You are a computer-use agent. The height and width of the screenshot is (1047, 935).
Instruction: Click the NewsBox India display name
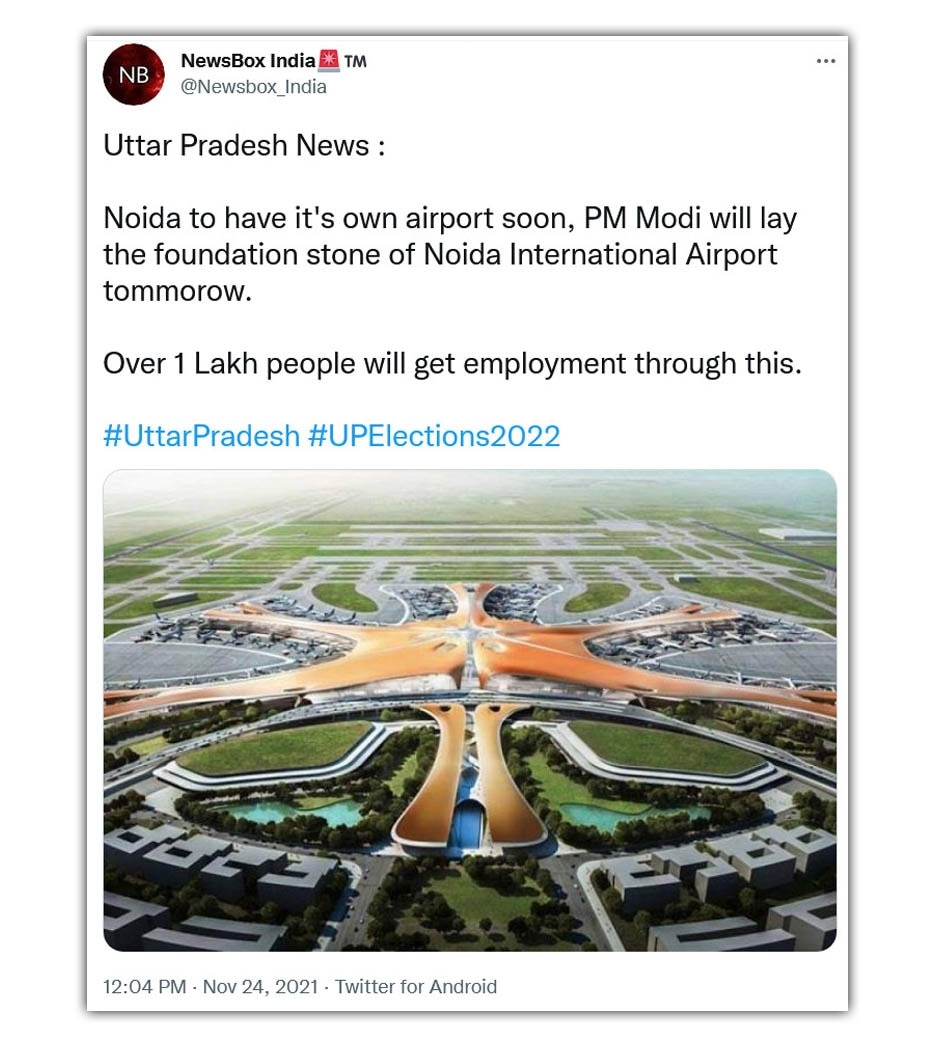[x=248, y=61]
